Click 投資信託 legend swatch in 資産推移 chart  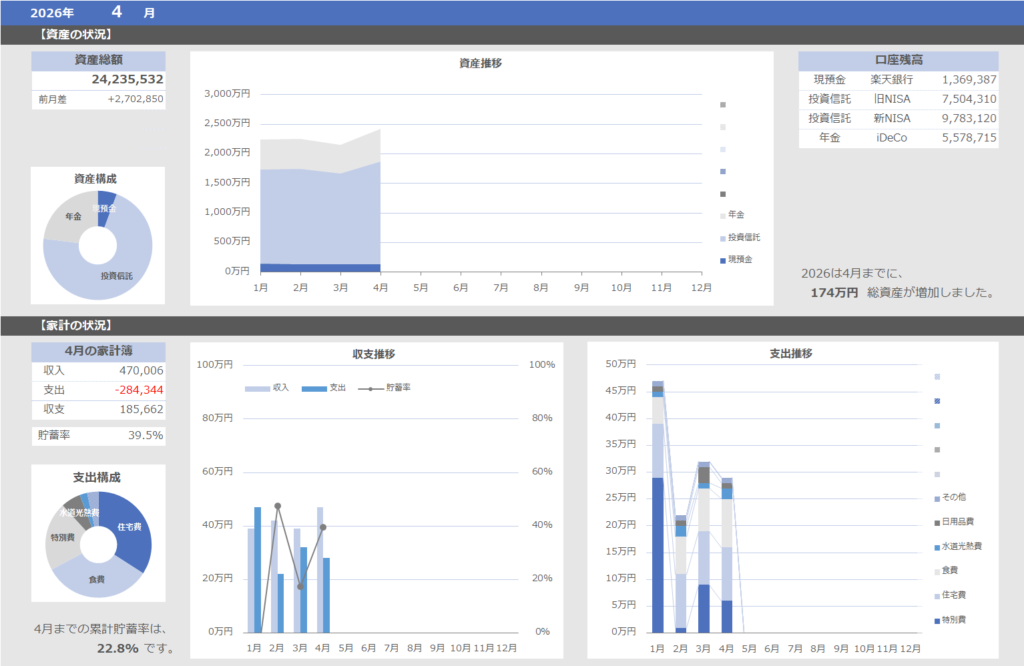point(723,238)
